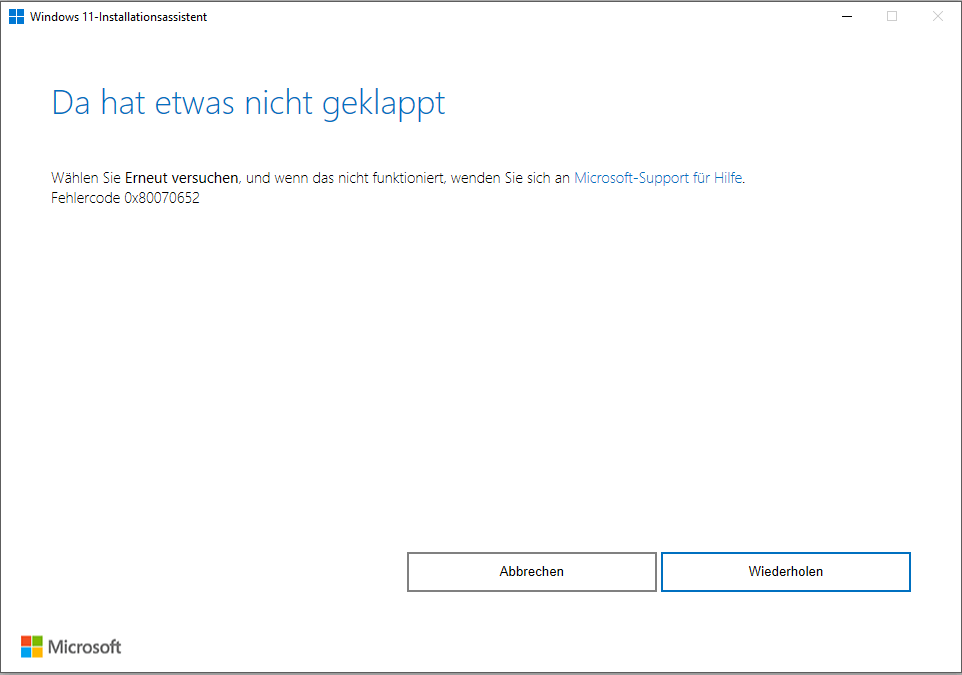Open the Microsoft-Support für Hilfe link

pos(658,178)
